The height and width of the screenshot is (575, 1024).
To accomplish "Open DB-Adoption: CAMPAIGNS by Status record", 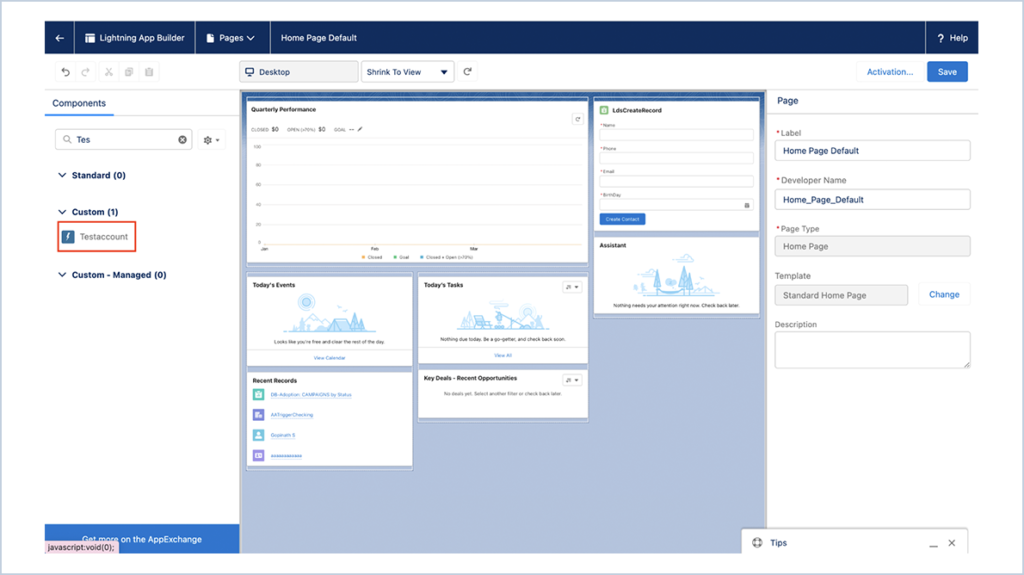I will (x=311, y=395).
